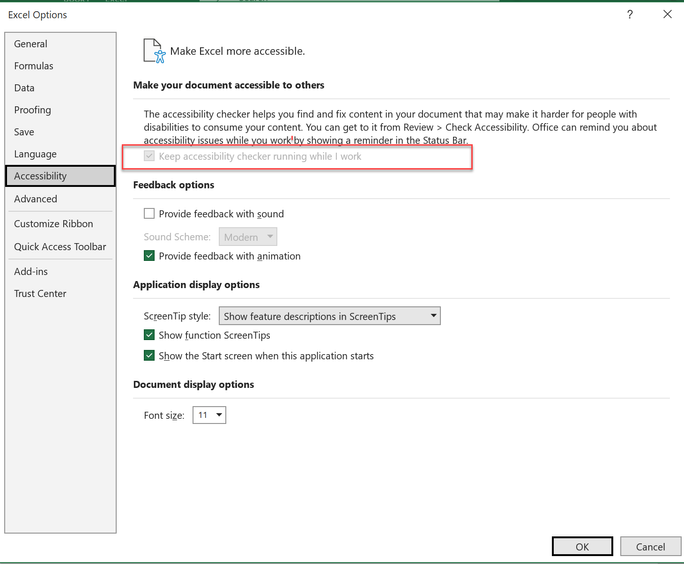Viewport: 684px width, 564px height.
Task: Switch to the Data options page
Action: point(60,88)
